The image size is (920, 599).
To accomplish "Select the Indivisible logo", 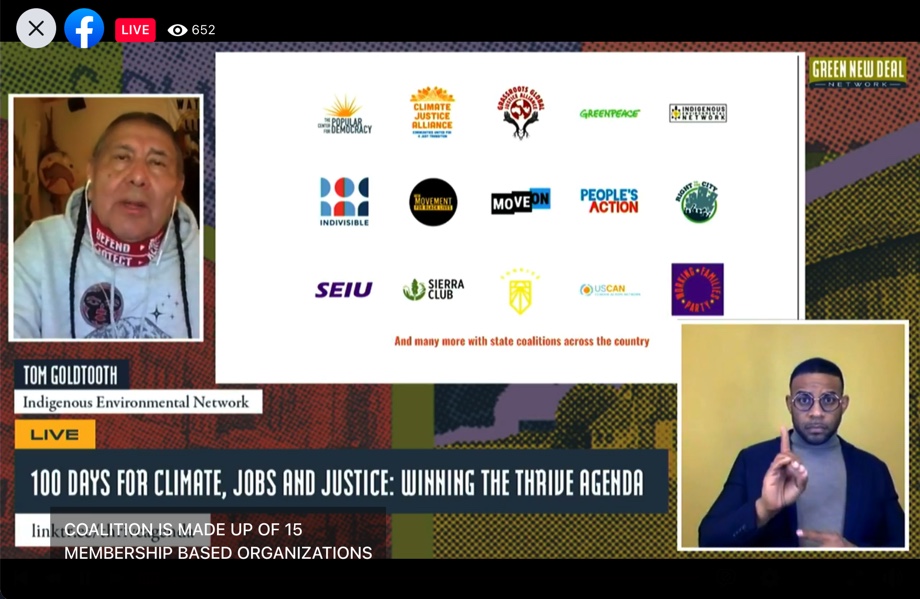I will coord(344,202).
